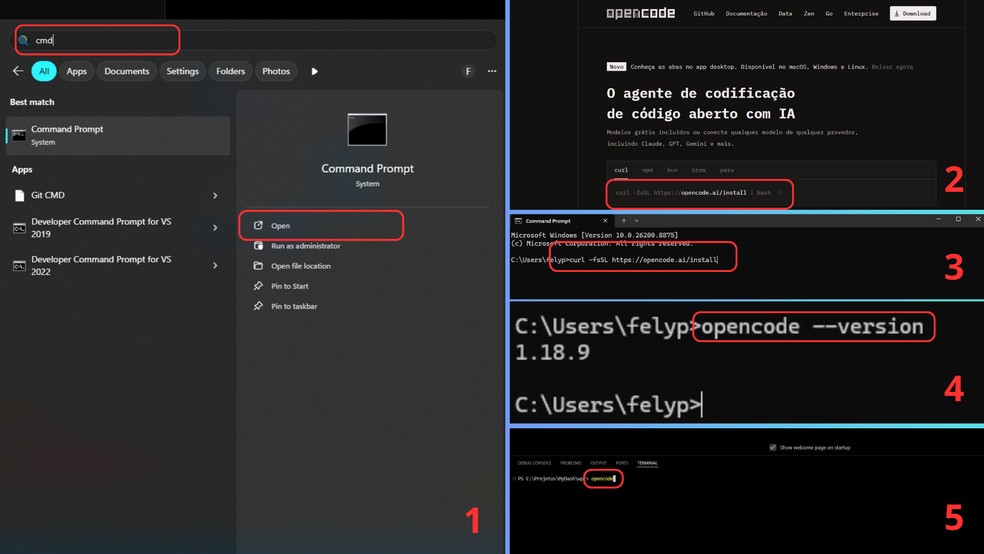Select the Documents search filter
The height and width of the screenshot is (554, 984).
127,71
